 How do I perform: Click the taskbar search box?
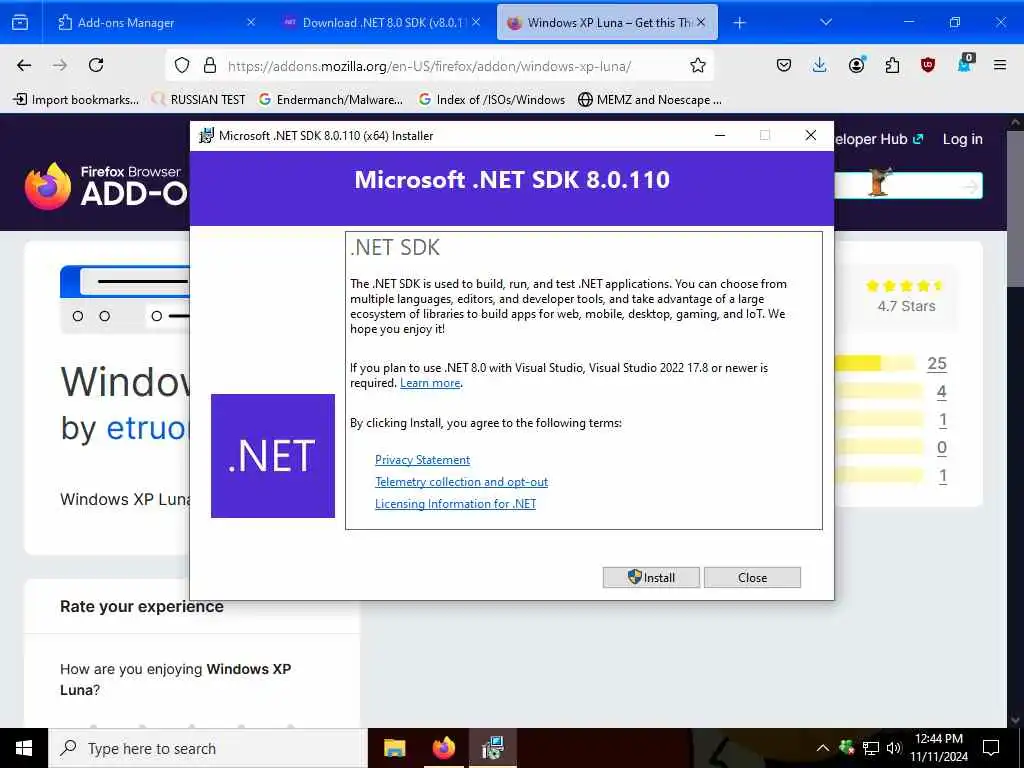click(208, 748)
